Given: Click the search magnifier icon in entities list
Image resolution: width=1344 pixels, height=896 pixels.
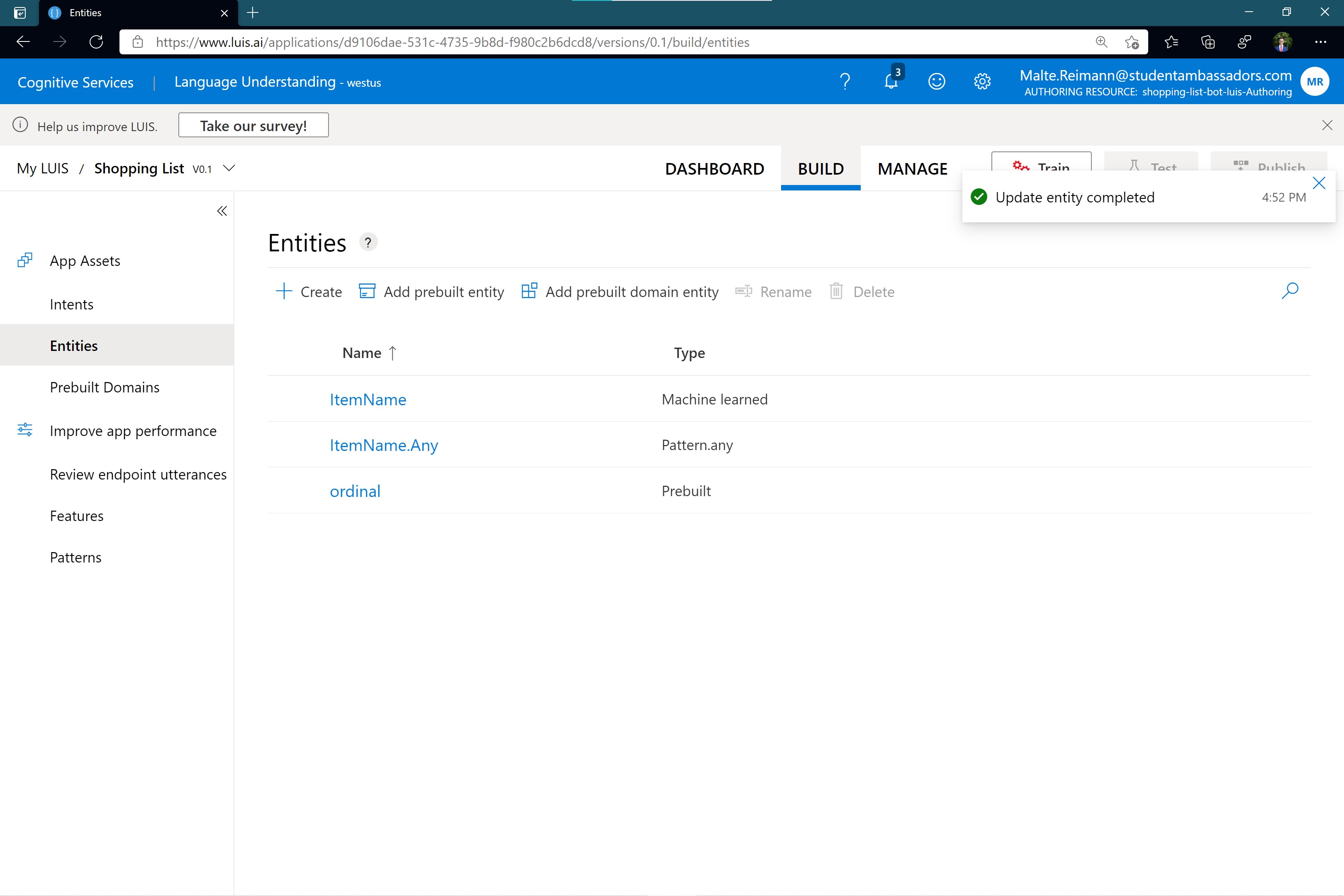Looking at the screenshot, I should coord(1290,291).
